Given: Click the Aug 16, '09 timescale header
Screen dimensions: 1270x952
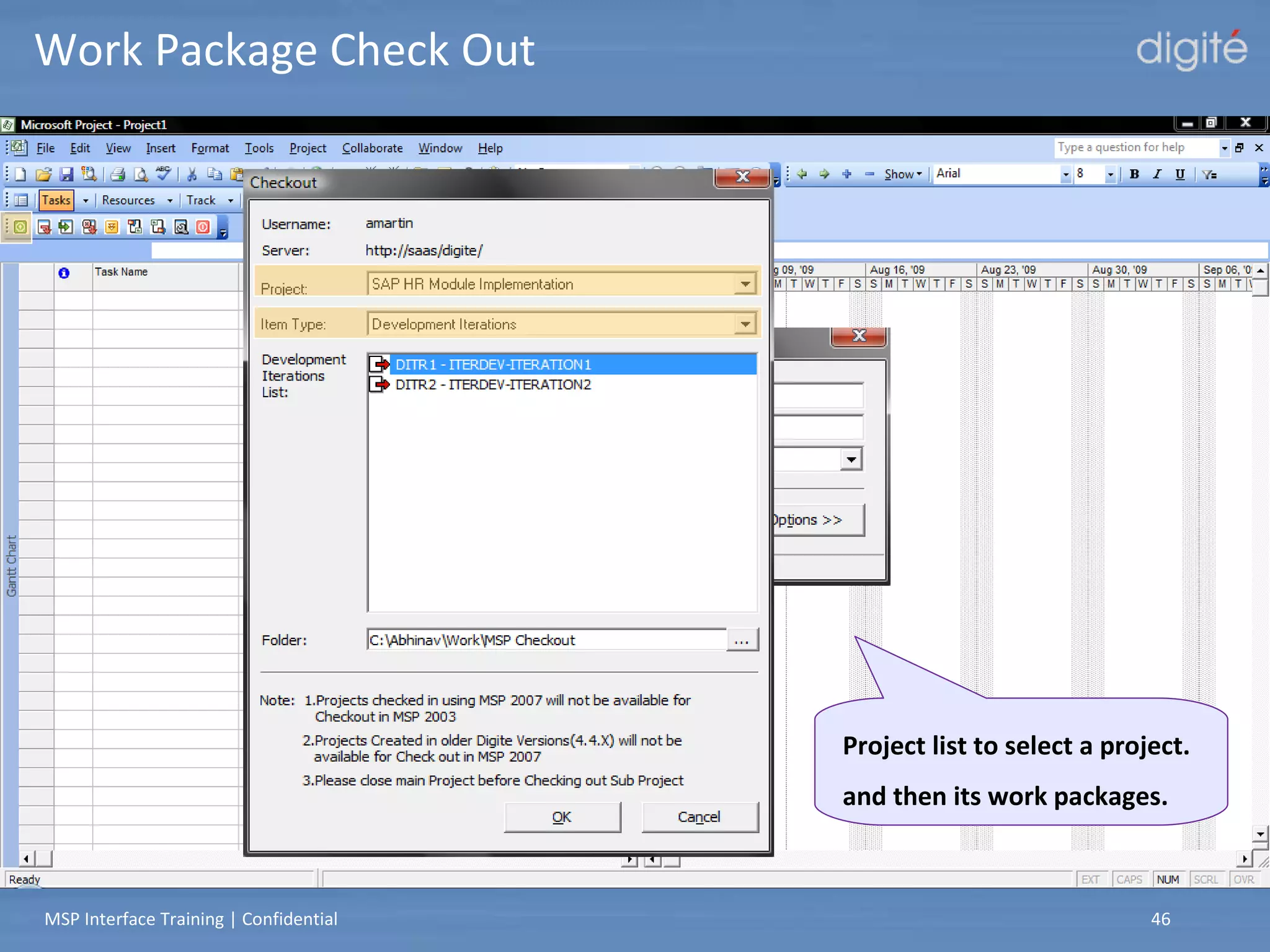Looking at the screenshot, I should 921,270.
